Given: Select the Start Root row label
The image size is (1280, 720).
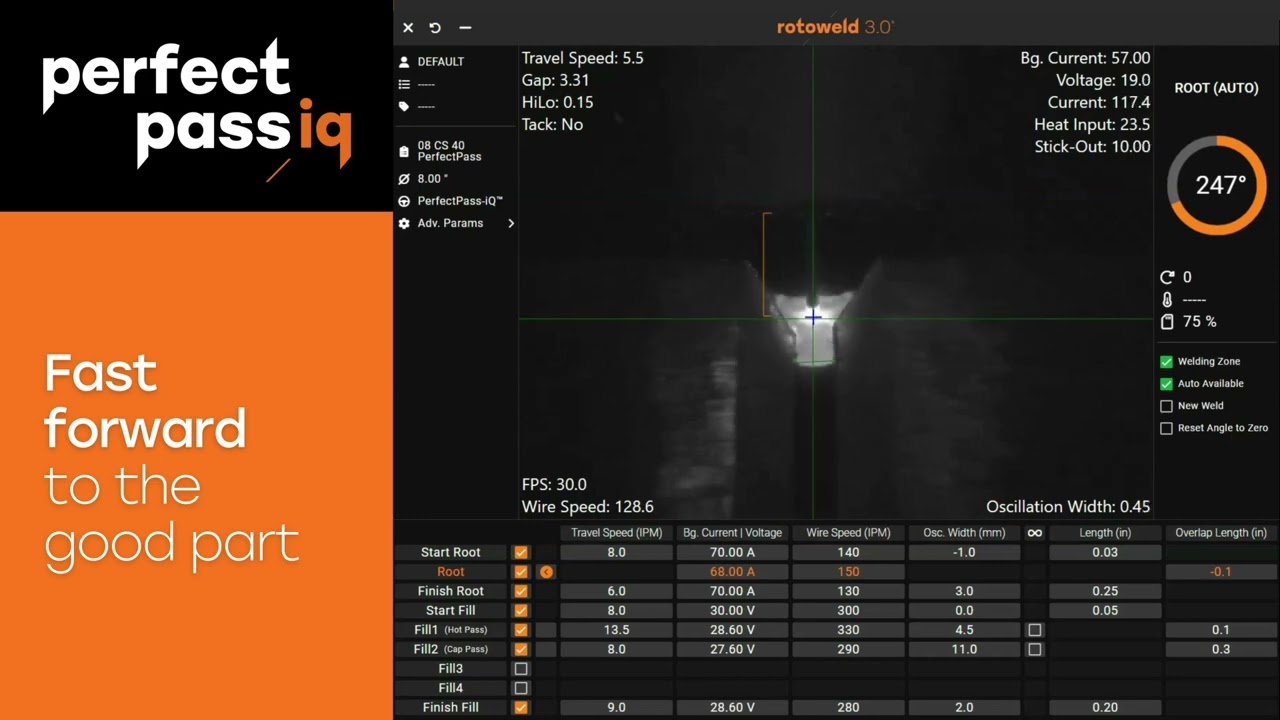Looking at the screenshot, I should 451,552.
